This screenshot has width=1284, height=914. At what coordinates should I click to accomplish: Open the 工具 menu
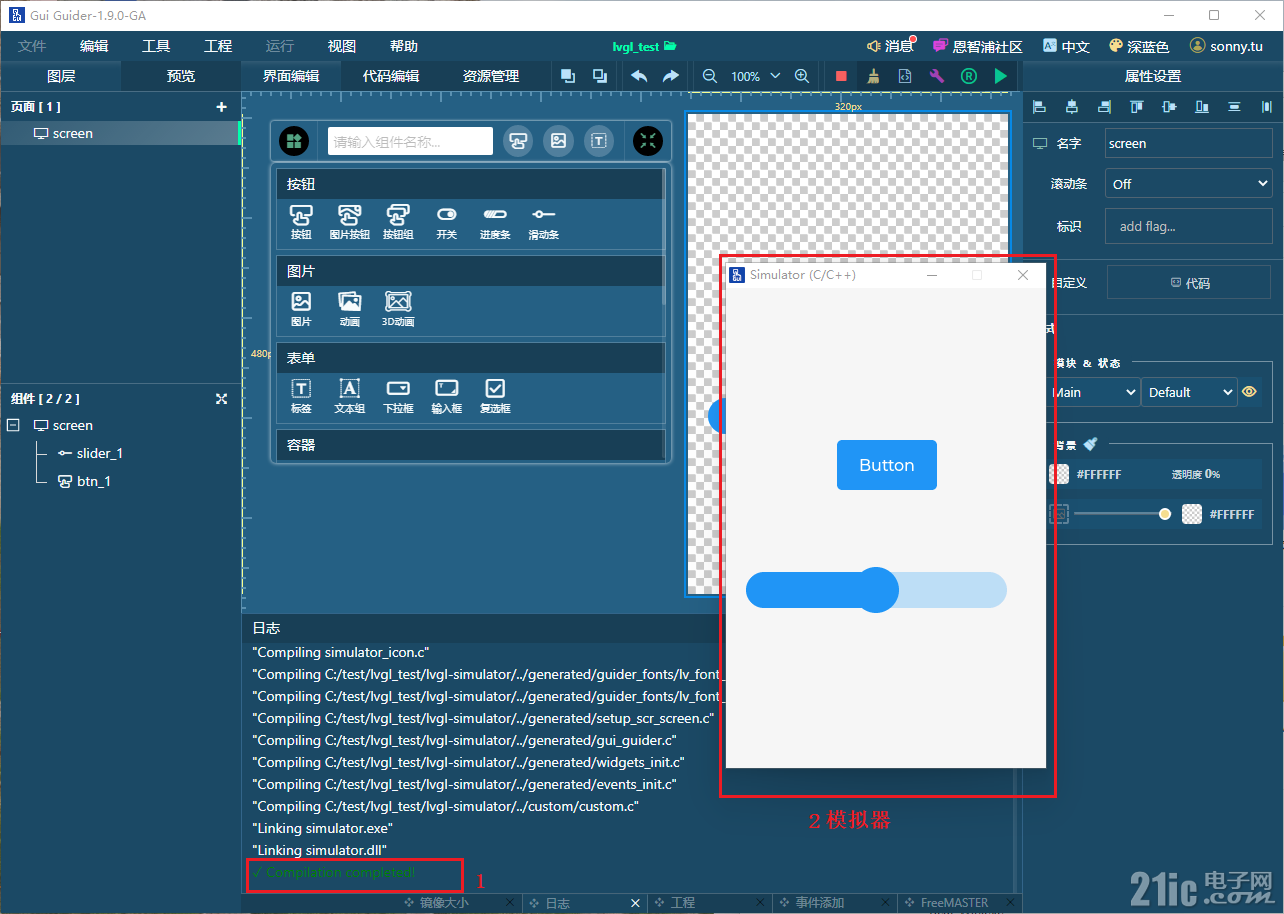[x=156, y=46]
